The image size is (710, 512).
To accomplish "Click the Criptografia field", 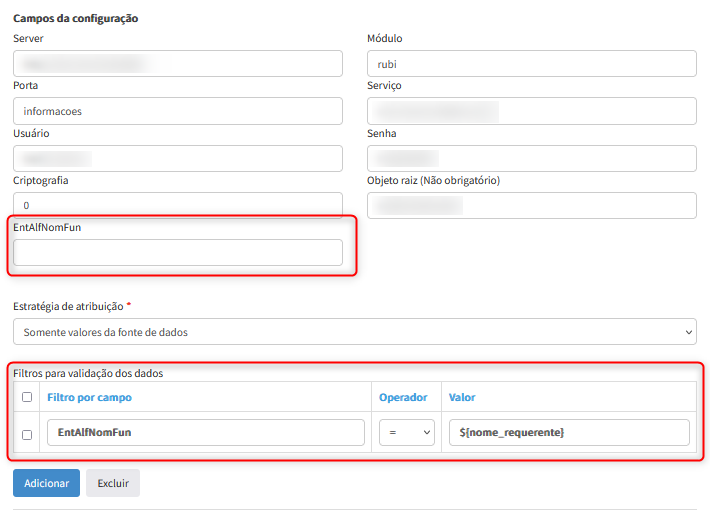I will coord(178,205).
